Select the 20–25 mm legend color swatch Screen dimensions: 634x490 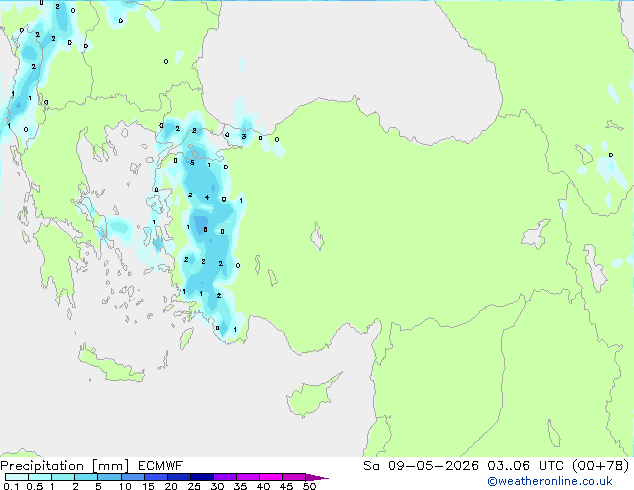pyautogui.click(x=178, y=477)
